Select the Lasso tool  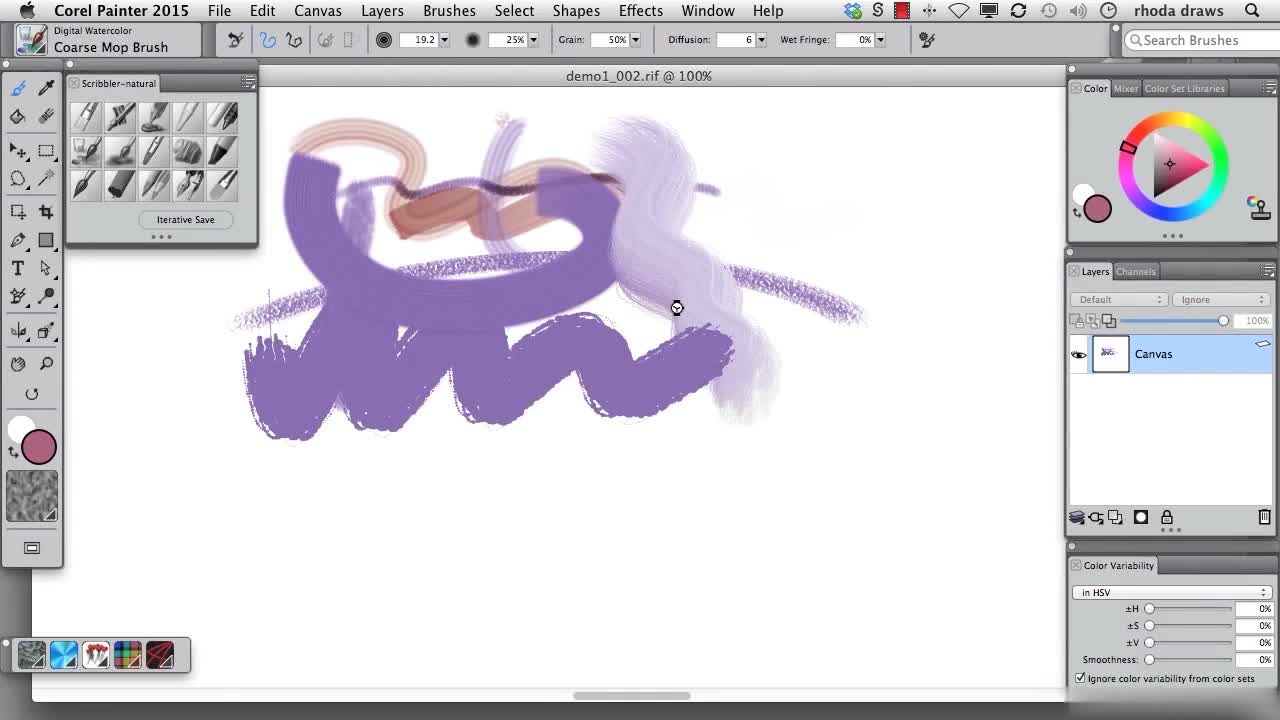click(x=18, y=179)
